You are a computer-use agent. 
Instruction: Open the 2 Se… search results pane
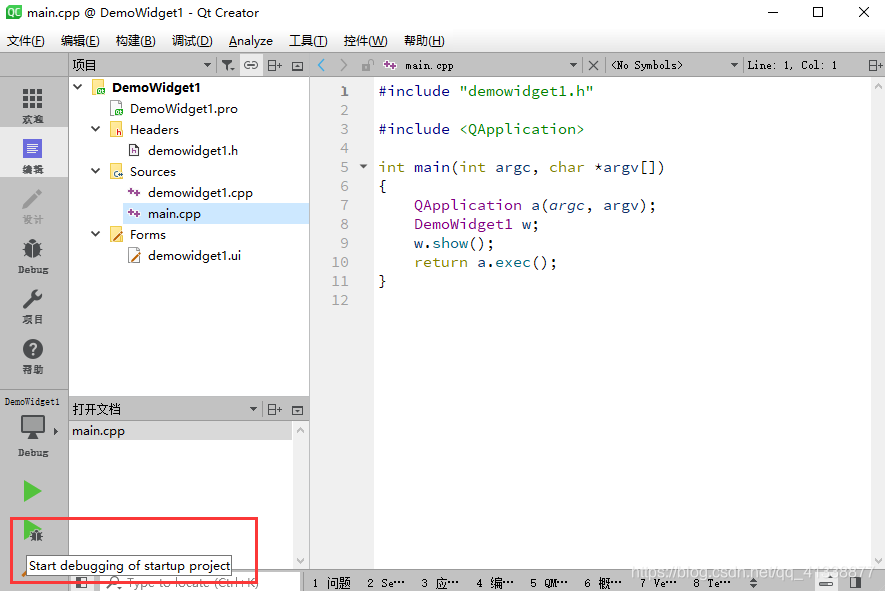(x=386, y=583)
